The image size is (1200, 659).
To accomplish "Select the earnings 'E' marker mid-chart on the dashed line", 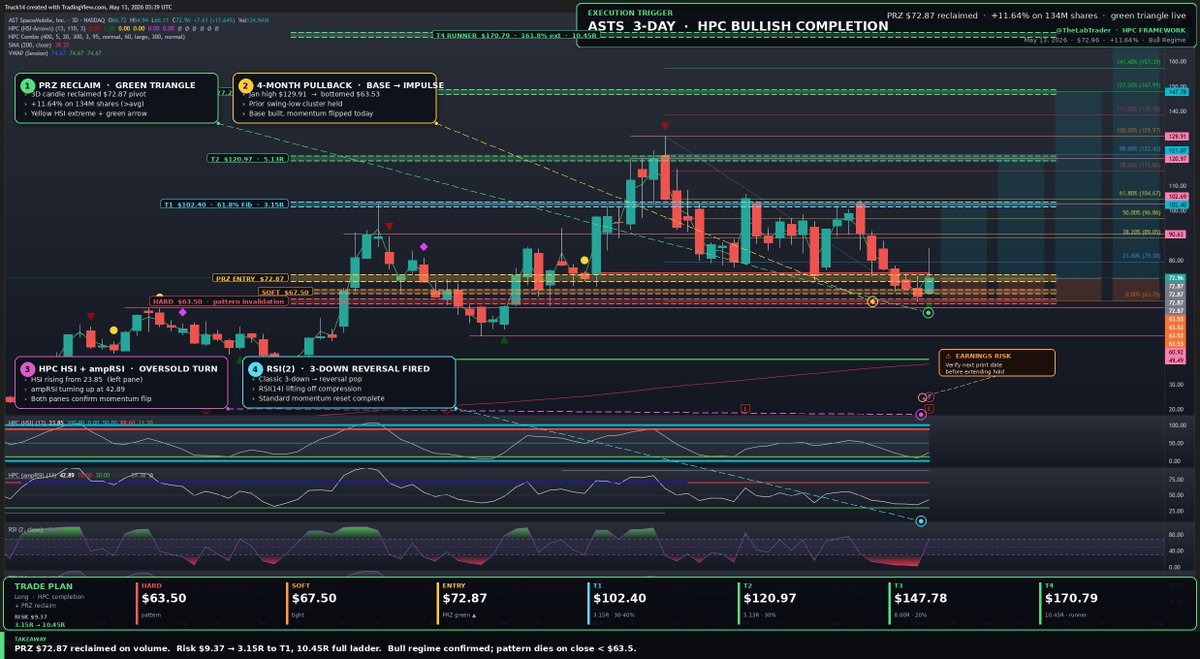I will point(745,408).
